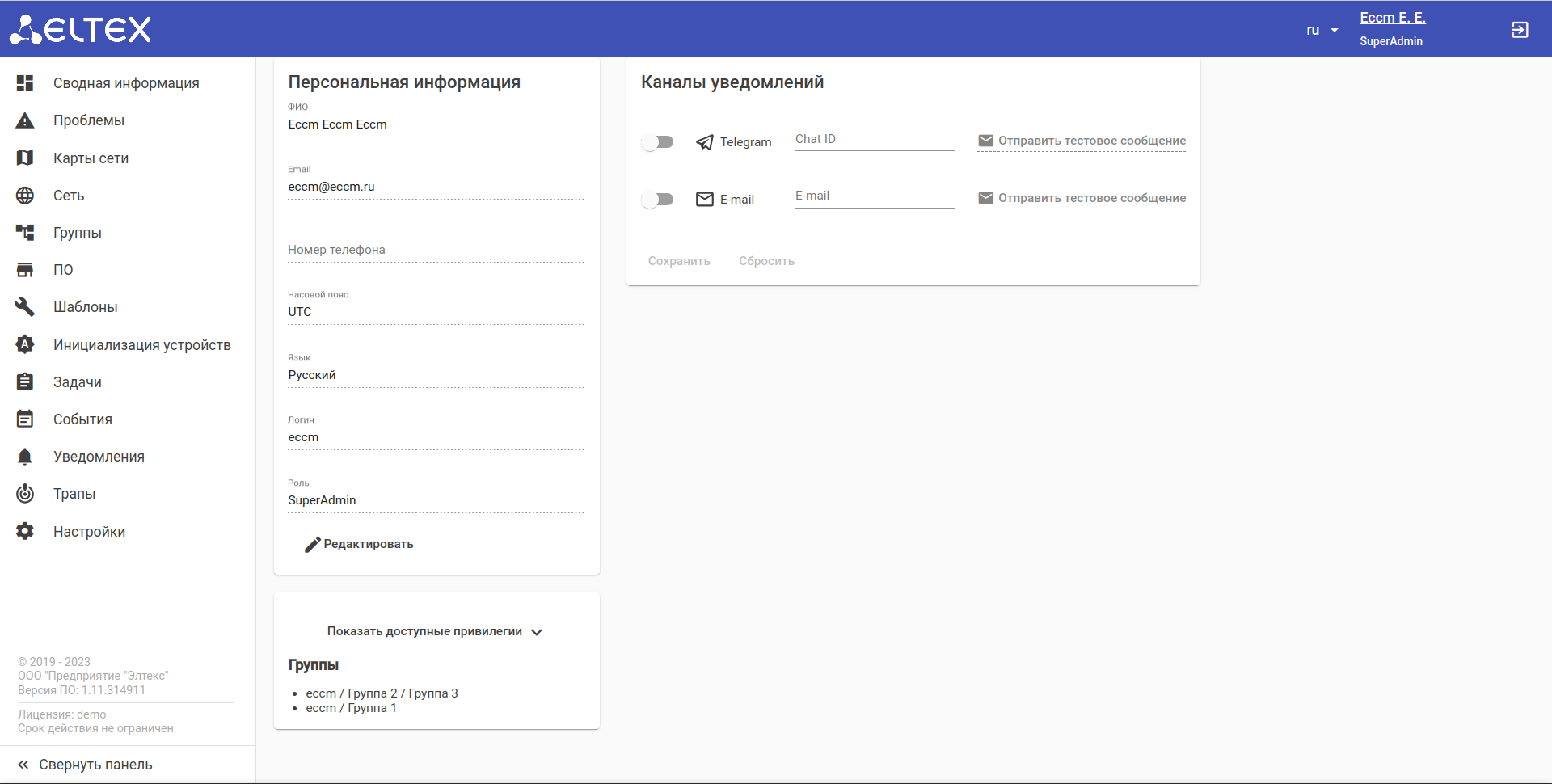
Task: Click the Problems warning triangle icon
Action: 25,120
